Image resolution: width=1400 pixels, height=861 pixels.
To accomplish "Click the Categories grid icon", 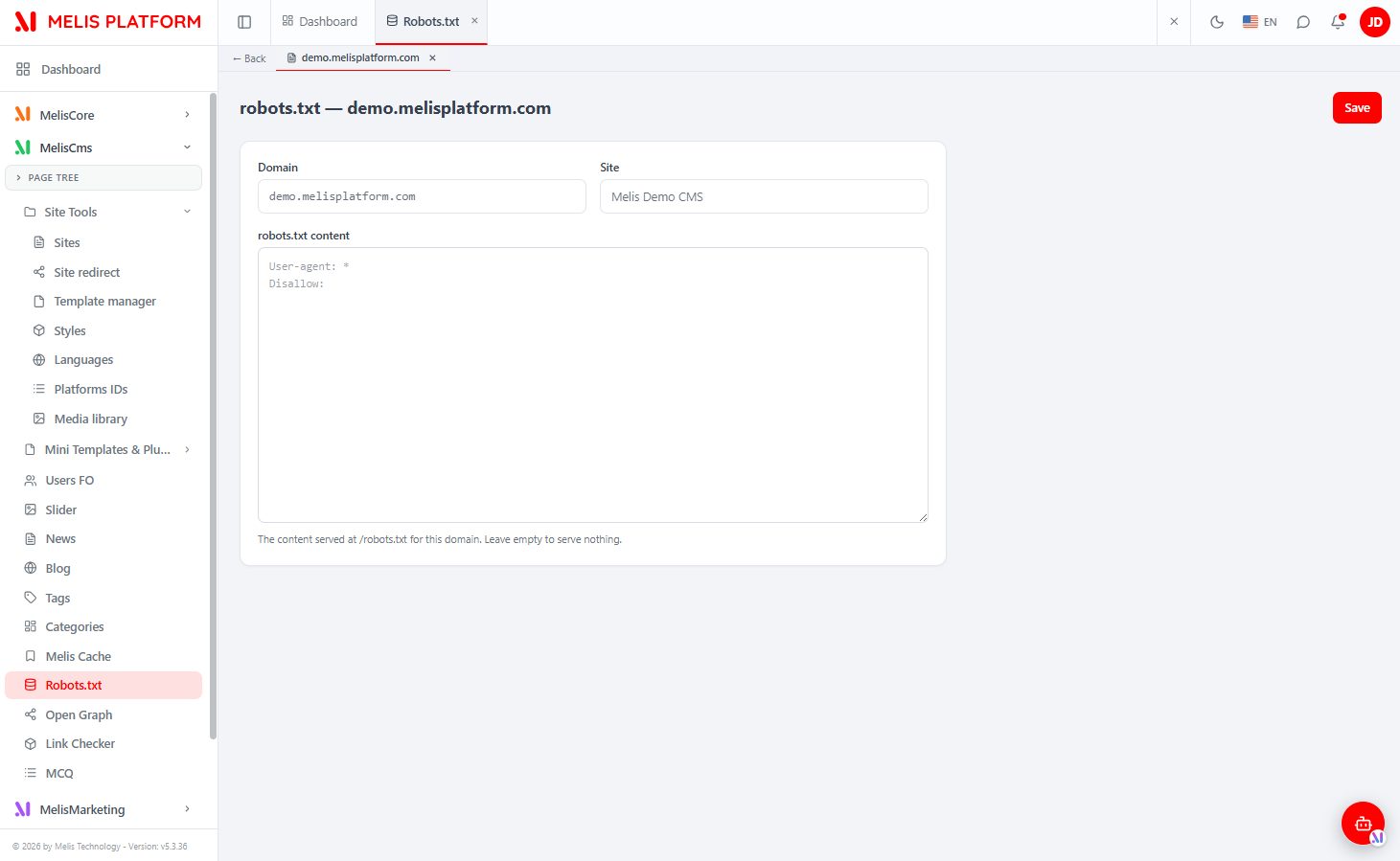I will (31, 626).
